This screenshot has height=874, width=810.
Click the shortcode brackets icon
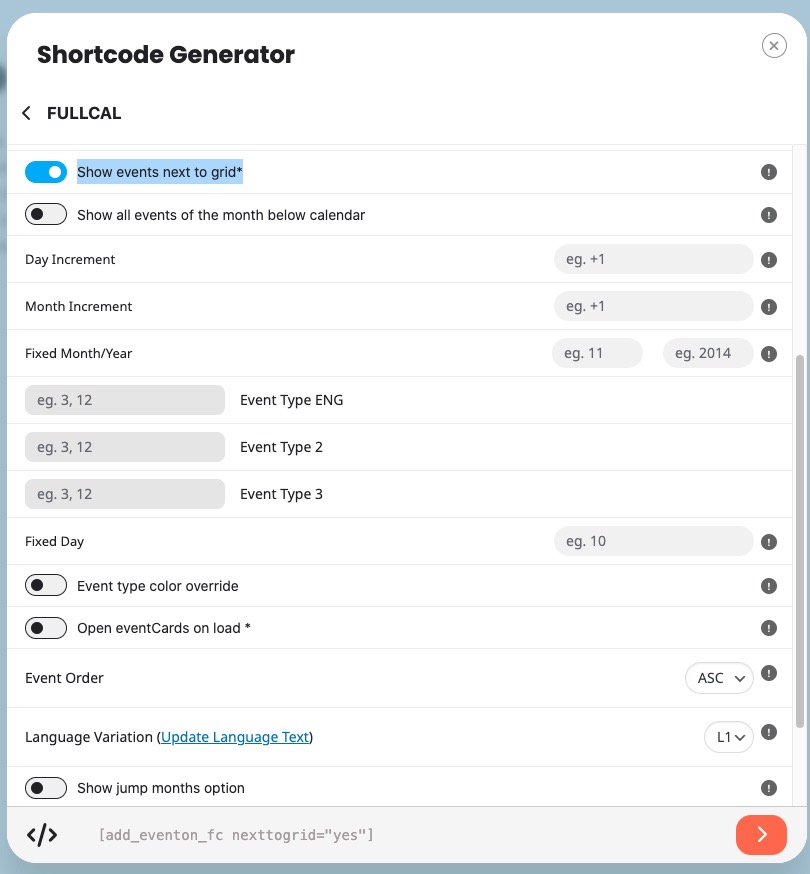42,835
